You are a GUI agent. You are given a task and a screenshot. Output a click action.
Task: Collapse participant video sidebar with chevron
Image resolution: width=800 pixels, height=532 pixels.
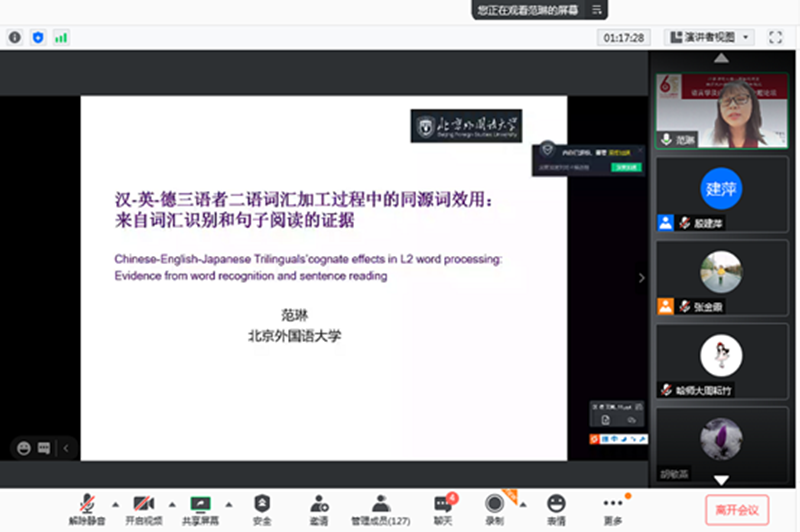coord(642,278)
